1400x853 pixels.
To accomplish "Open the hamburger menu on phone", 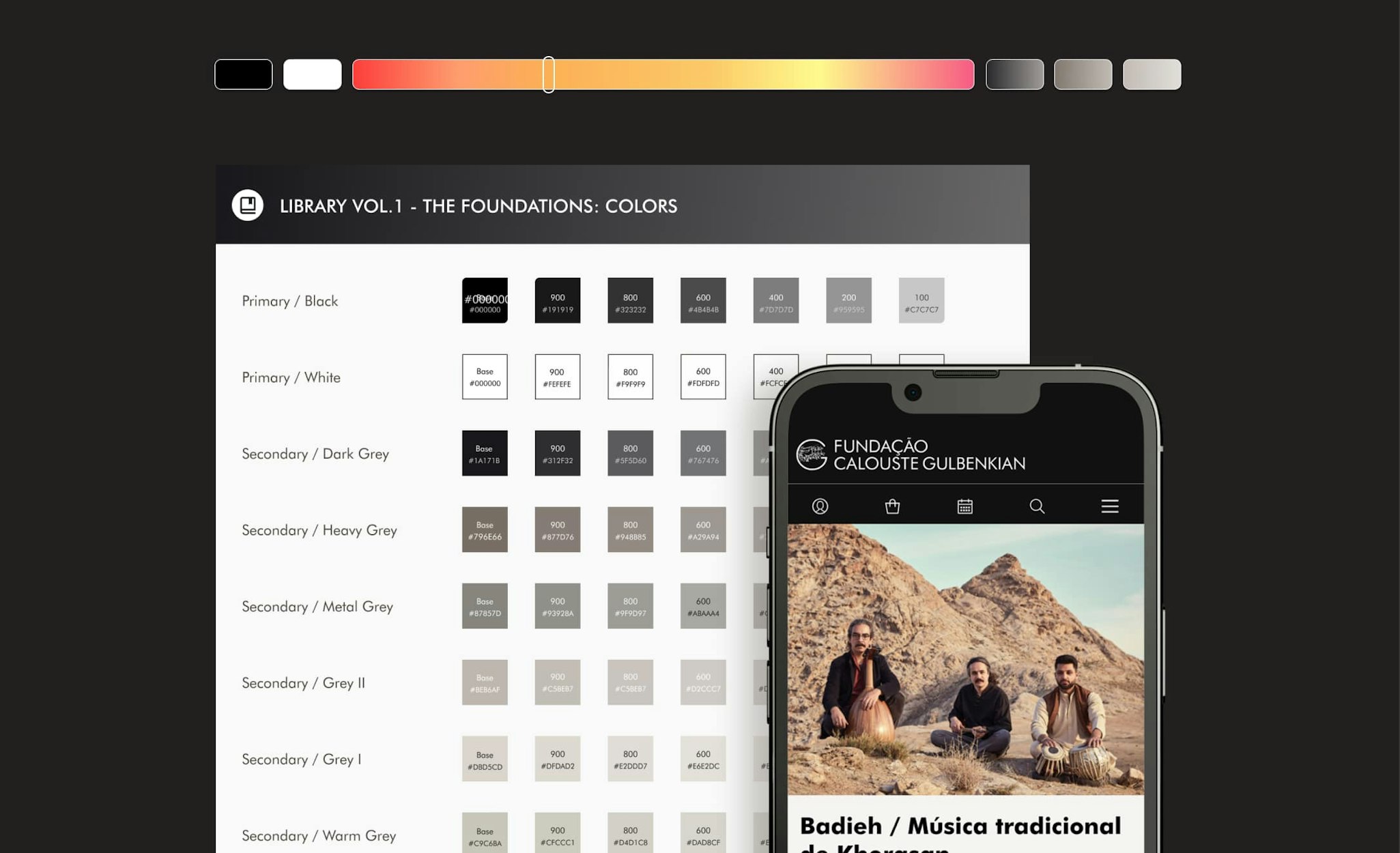I will (1110, 506).
